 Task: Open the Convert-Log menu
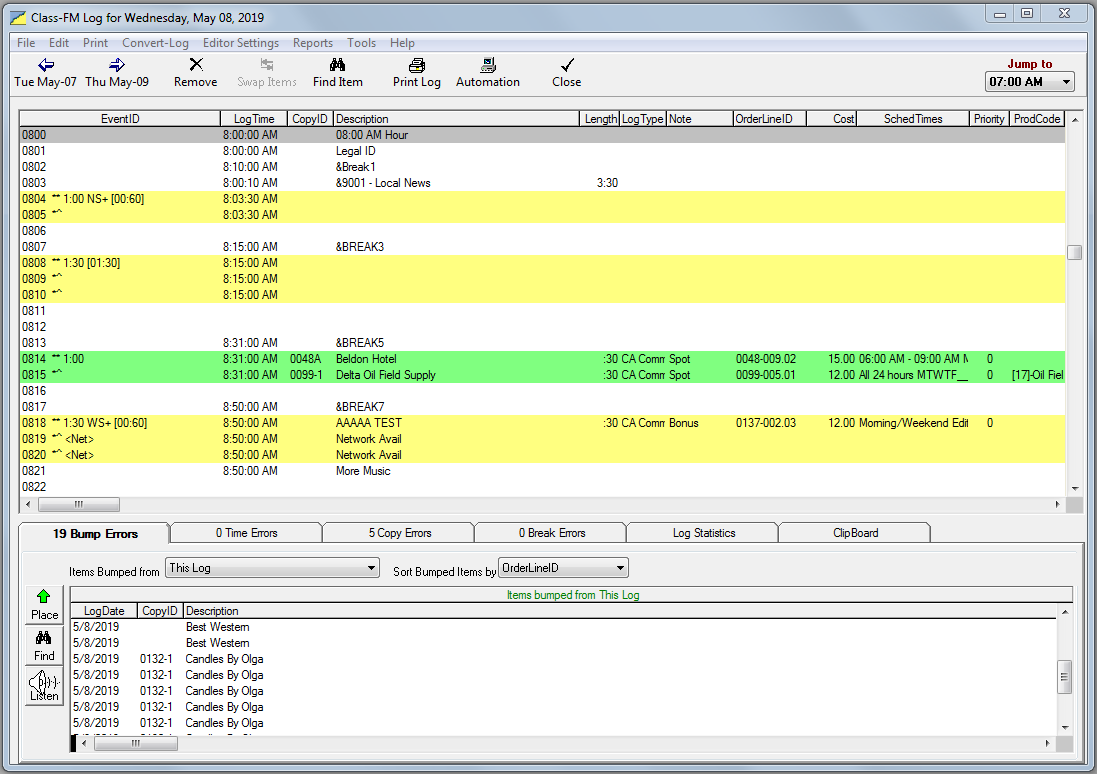[155, 43]
